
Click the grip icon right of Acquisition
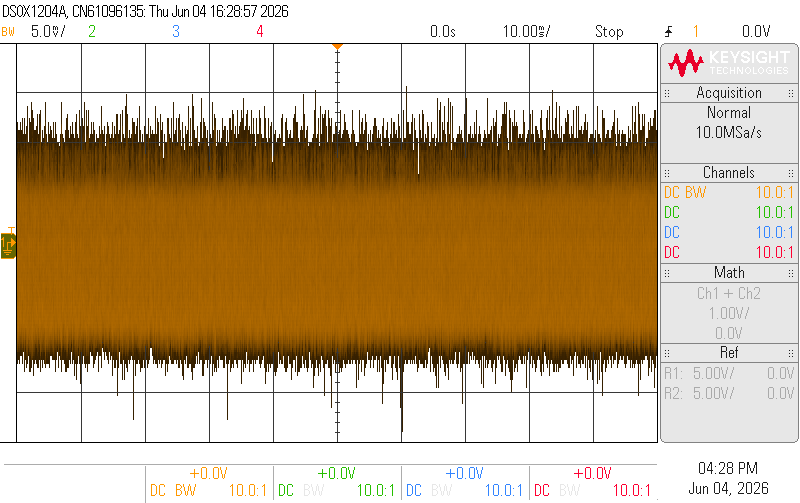point(791,93)
